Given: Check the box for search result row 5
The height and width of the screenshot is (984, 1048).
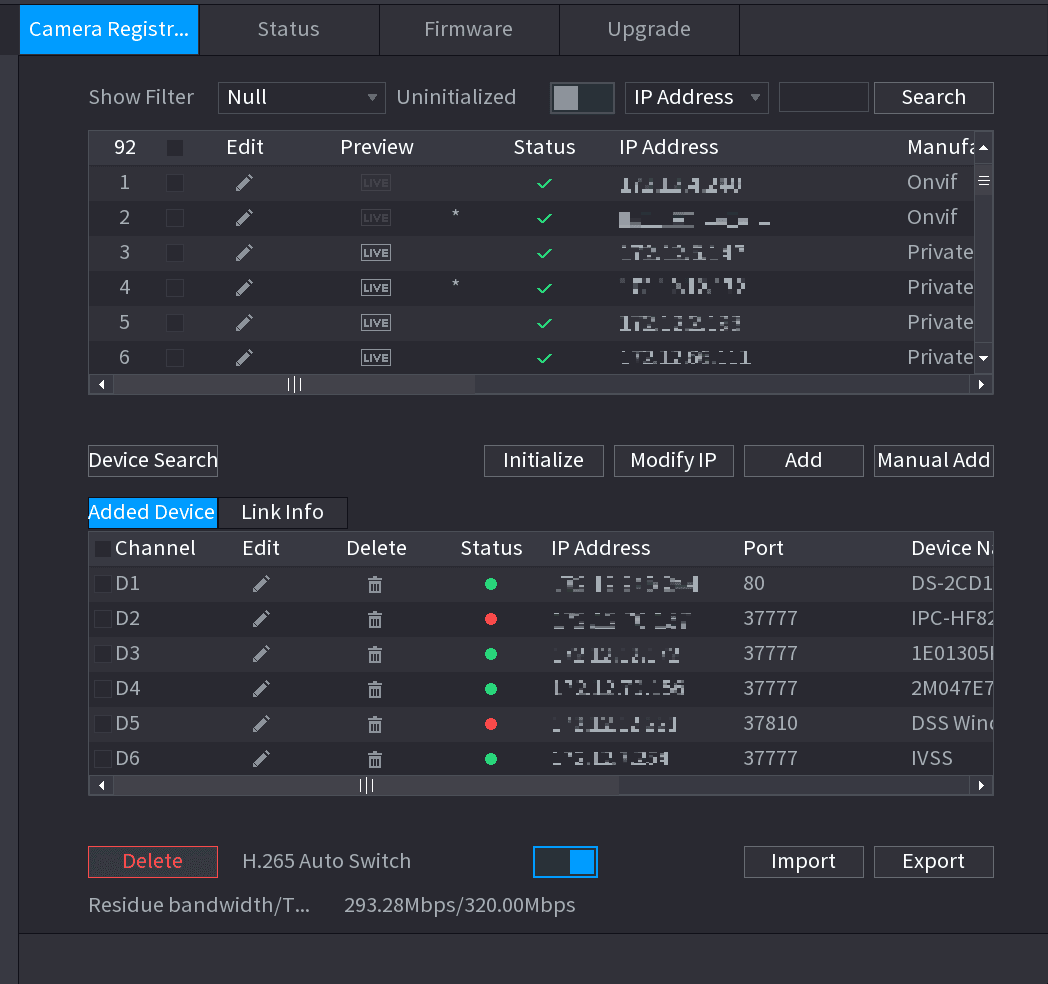Looking at the screenshot, I should [x=175, y=323].
